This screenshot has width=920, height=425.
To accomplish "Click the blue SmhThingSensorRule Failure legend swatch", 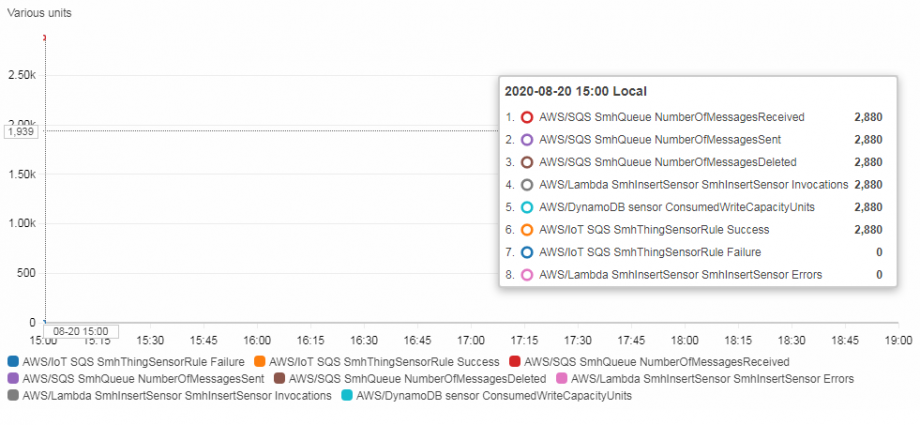I will (12, 361).
